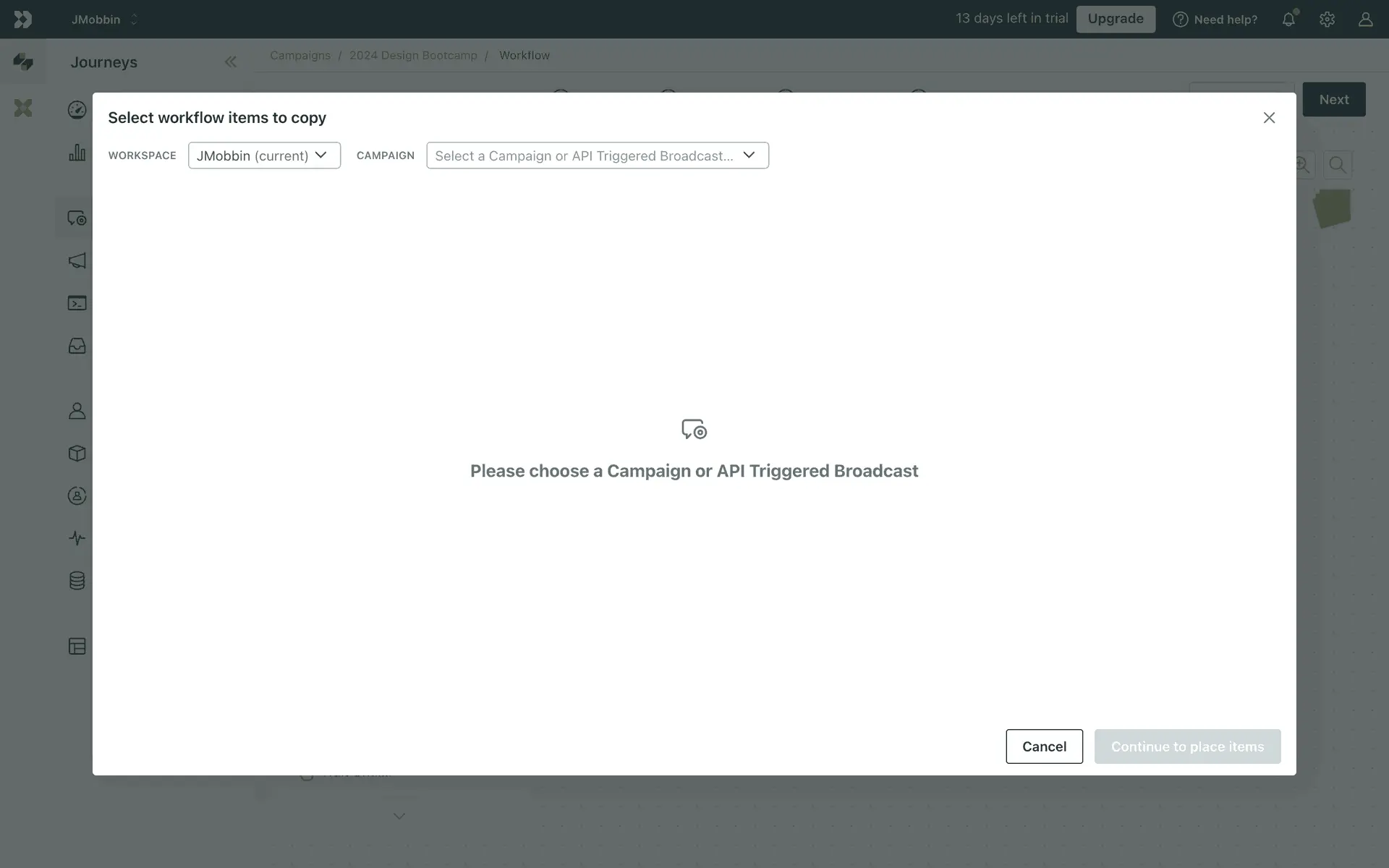The image size is (1389, 868).
Task: Click the Next button
Action: pyautogui.click(x=1333, y=100)
